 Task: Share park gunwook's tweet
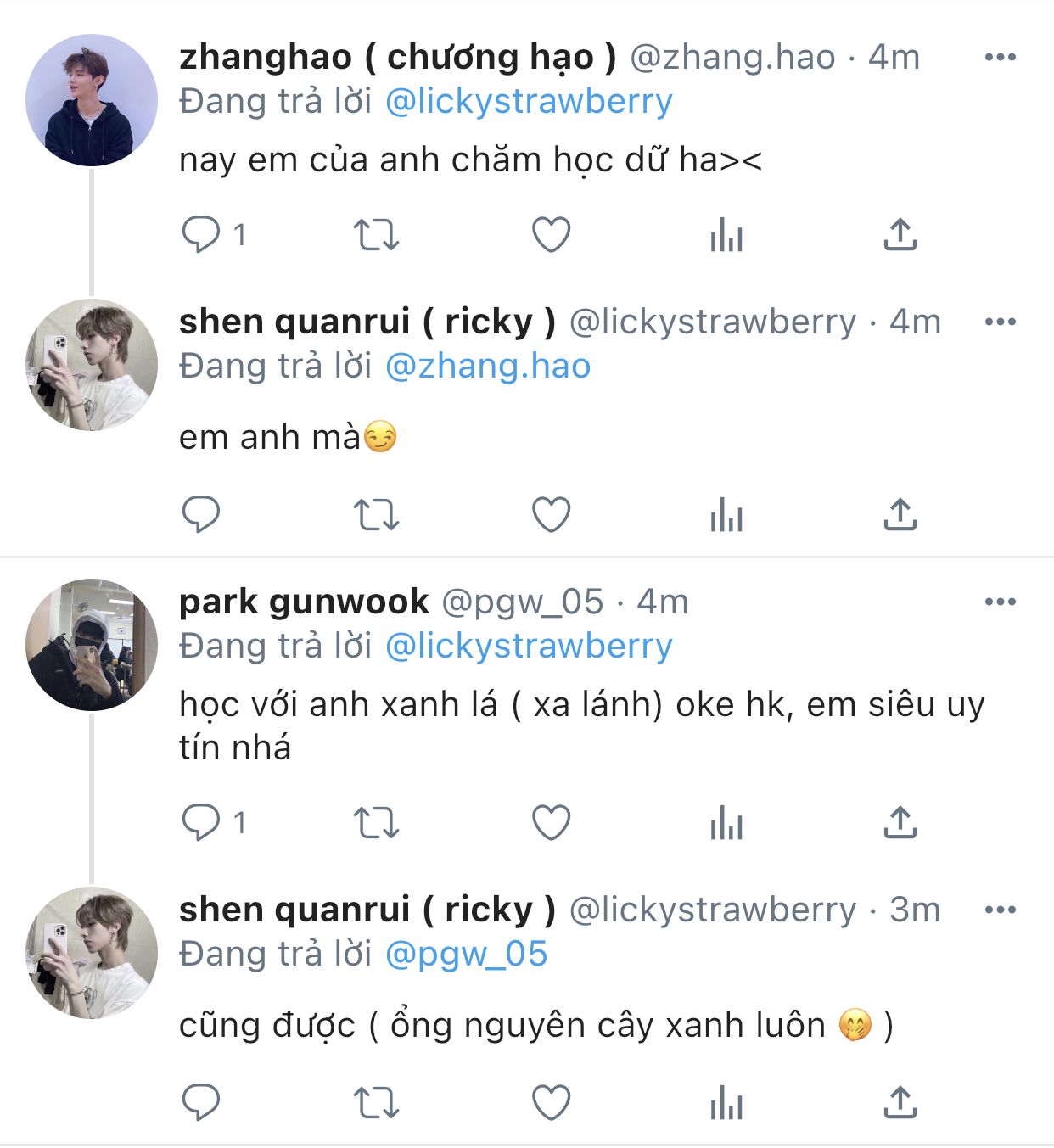pos(900,823)
